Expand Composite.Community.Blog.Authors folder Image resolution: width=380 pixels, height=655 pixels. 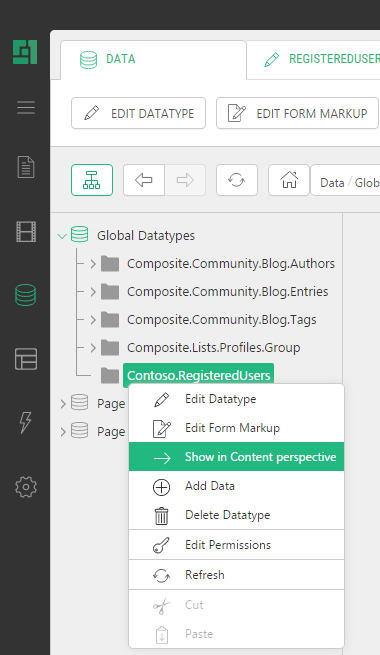pos(93,264)
